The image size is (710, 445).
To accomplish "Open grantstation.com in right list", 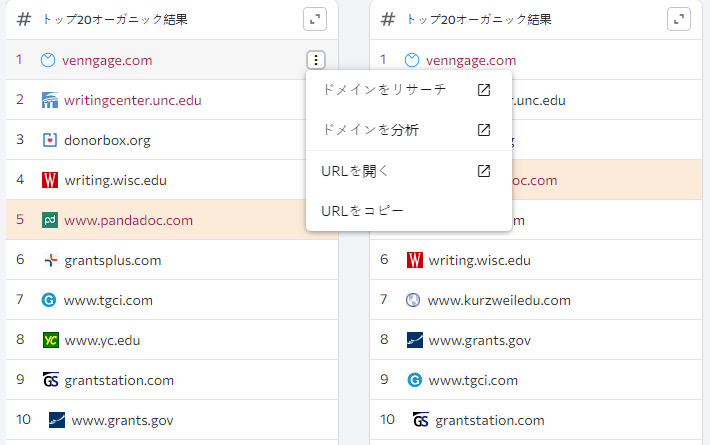I will pyautogui.click(x=490, y=420).
